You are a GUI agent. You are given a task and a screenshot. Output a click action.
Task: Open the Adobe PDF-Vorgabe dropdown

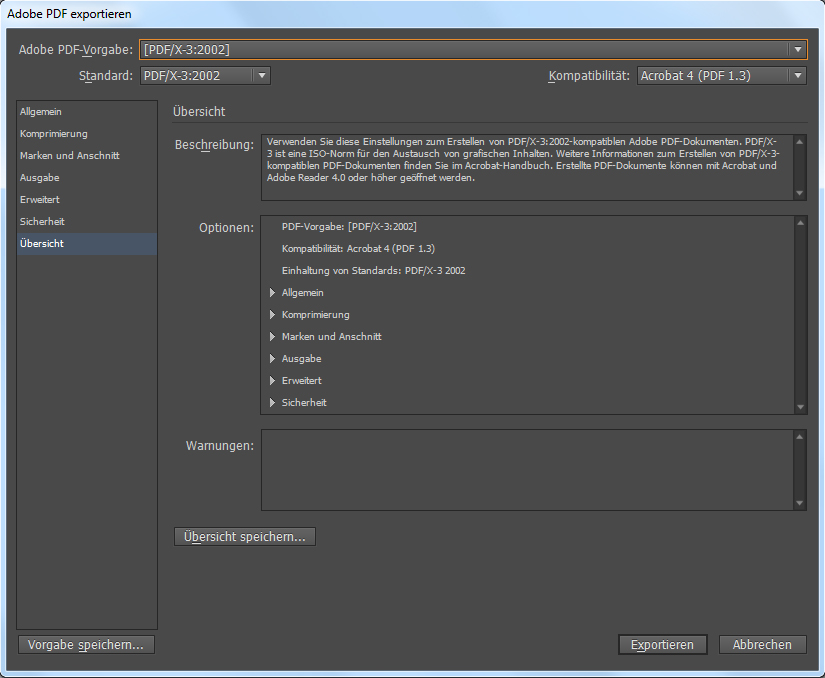point(472,49)
